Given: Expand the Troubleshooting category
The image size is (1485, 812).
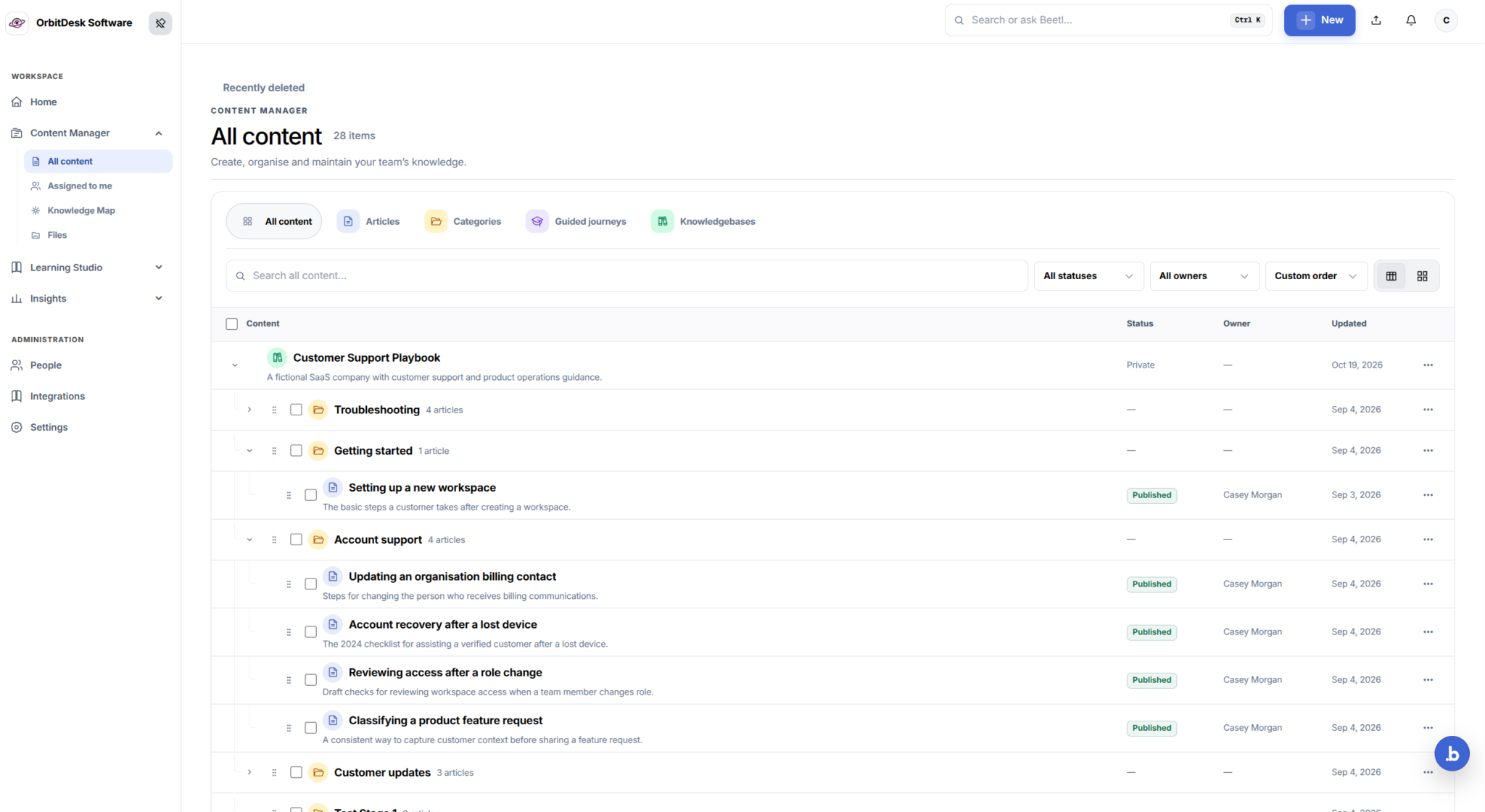Looking at the screenshot, I should pos(249,410).
